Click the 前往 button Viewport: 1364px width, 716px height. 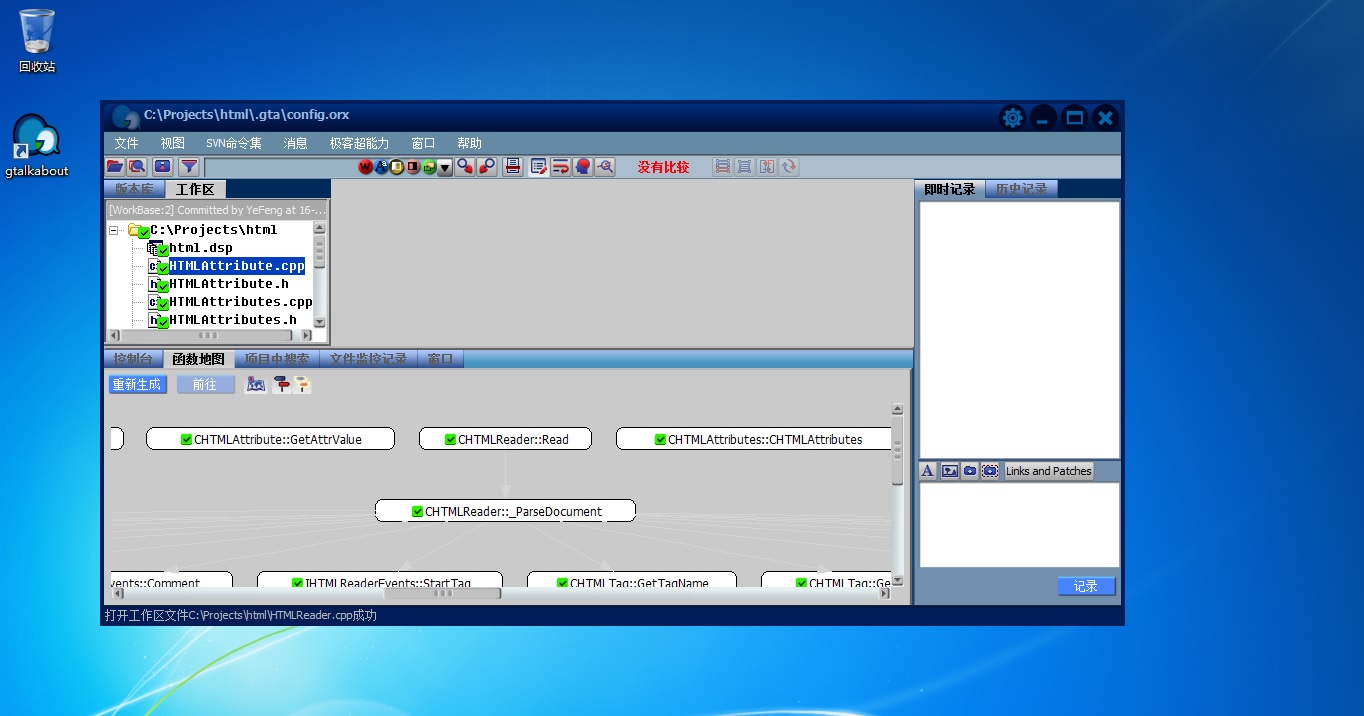205,384
